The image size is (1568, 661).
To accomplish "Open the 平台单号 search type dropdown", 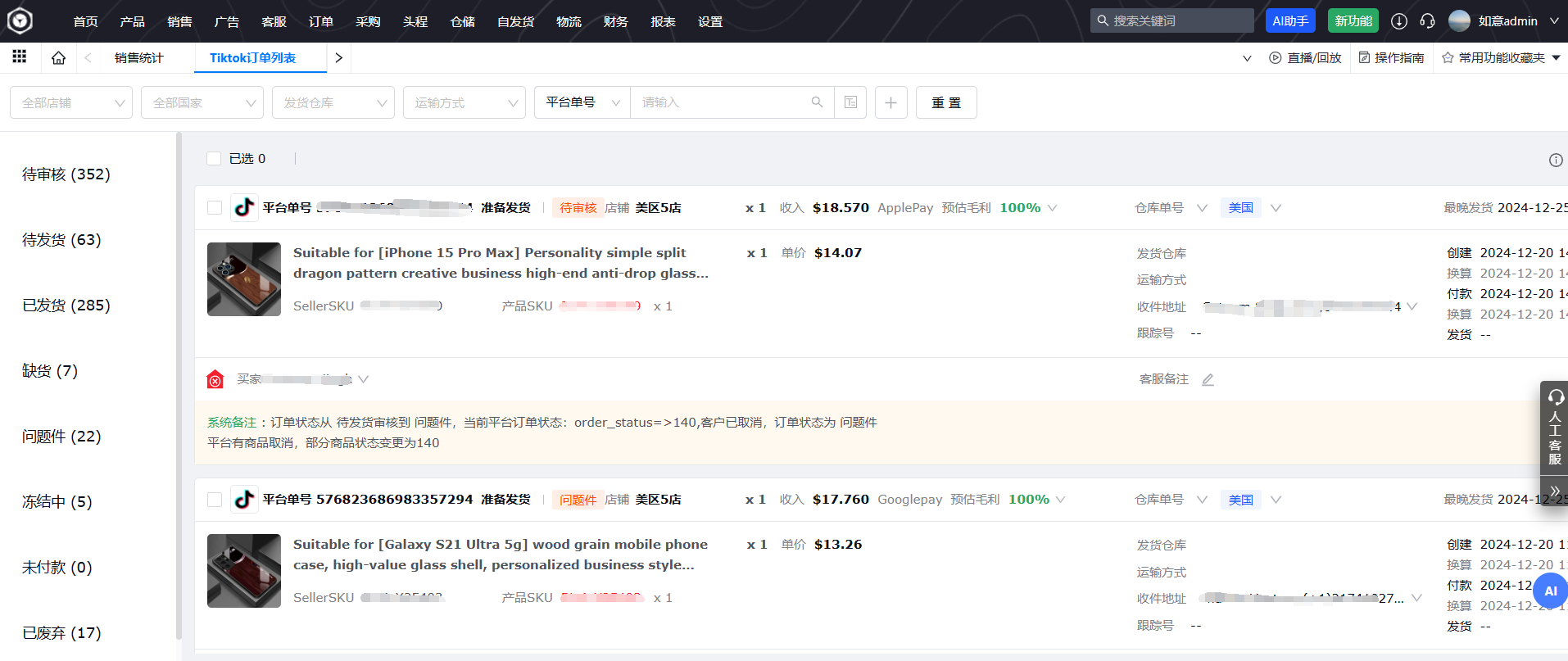I will [x=582, y=102].
